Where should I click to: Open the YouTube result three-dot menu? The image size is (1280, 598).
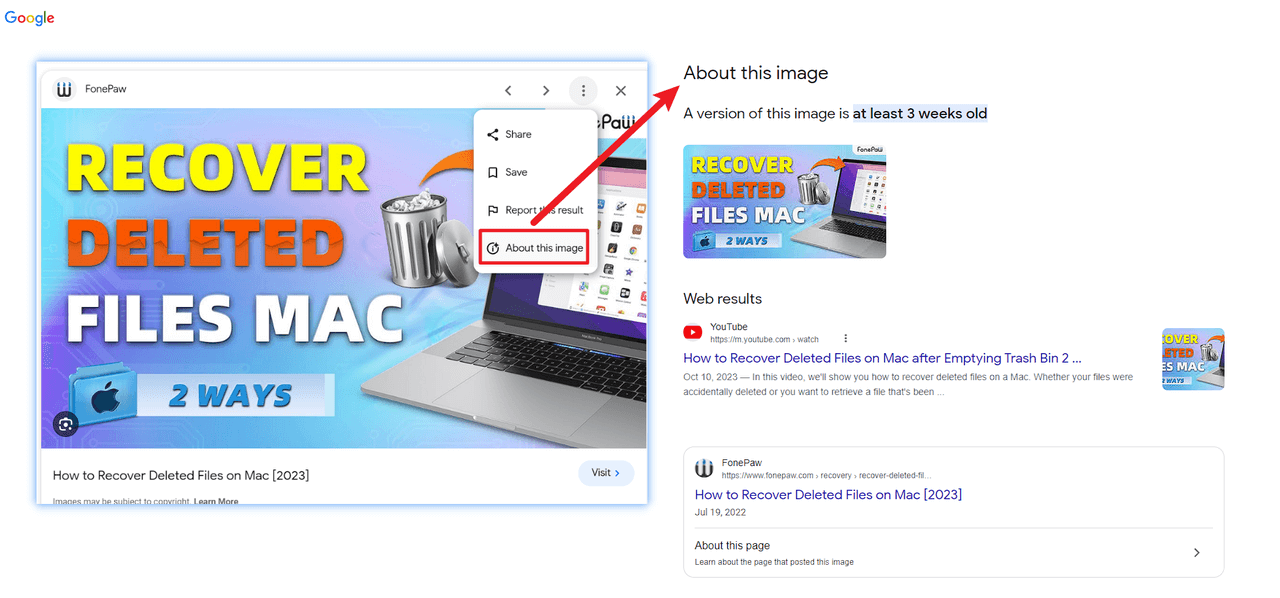845,338
